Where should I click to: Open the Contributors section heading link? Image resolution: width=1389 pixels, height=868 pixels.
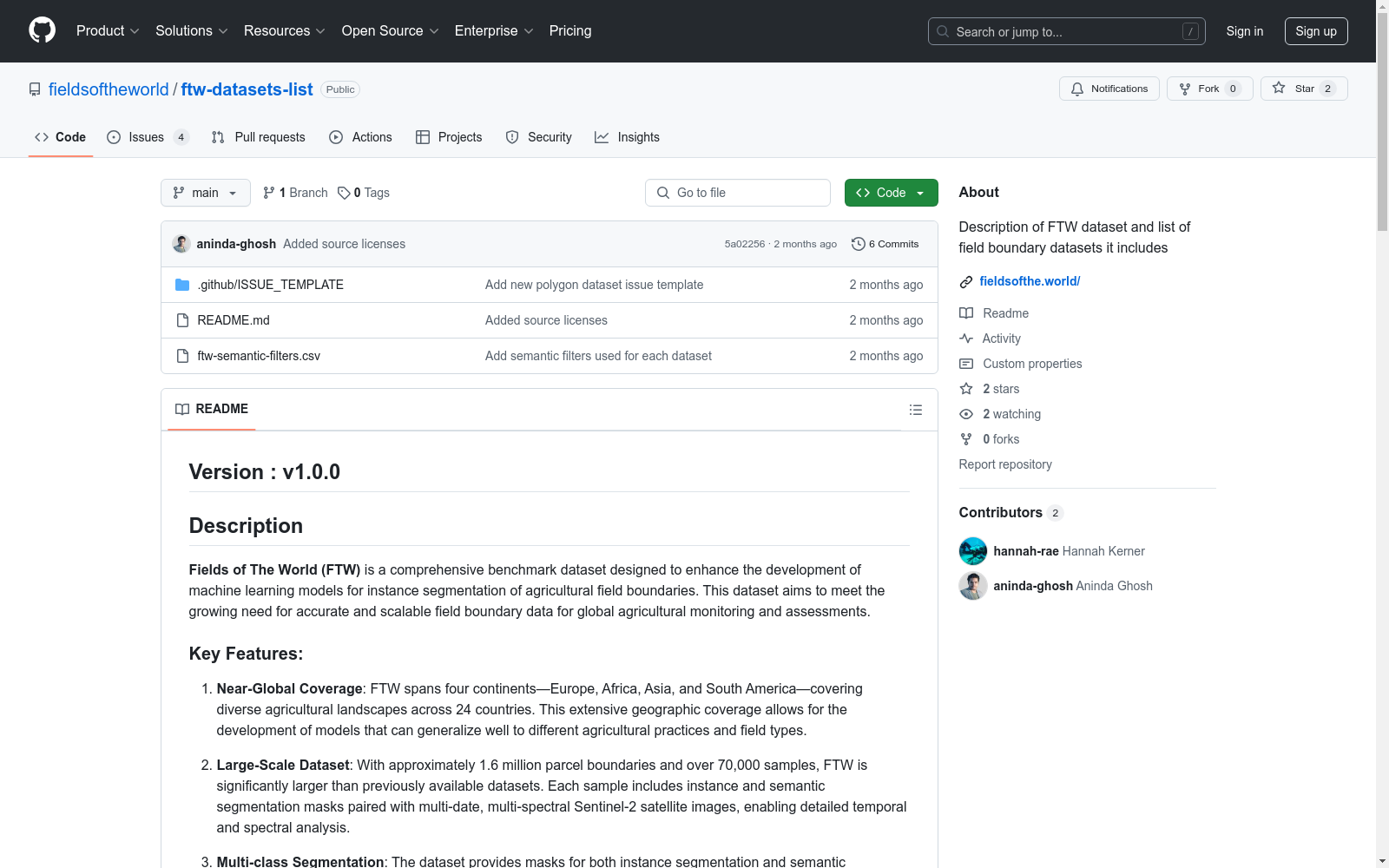pos(1011,513)
